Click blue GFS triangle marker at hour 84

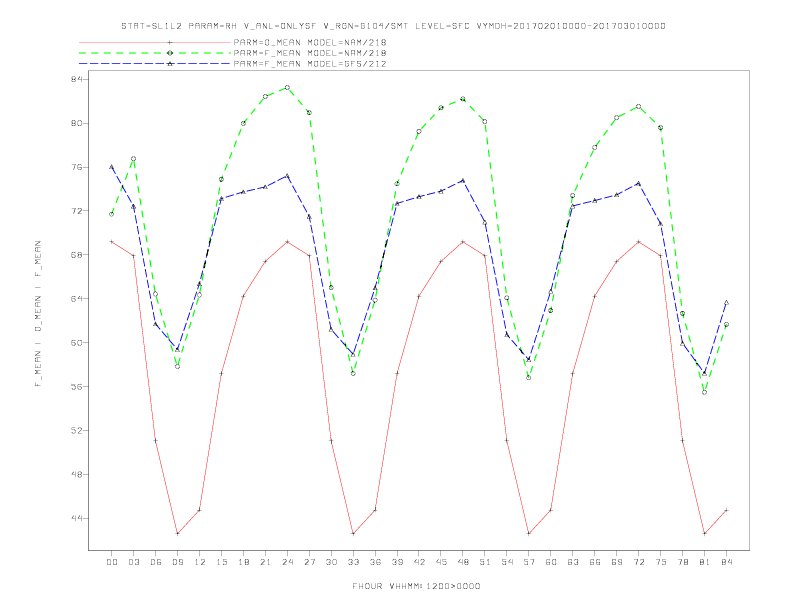tap(726, 302)
